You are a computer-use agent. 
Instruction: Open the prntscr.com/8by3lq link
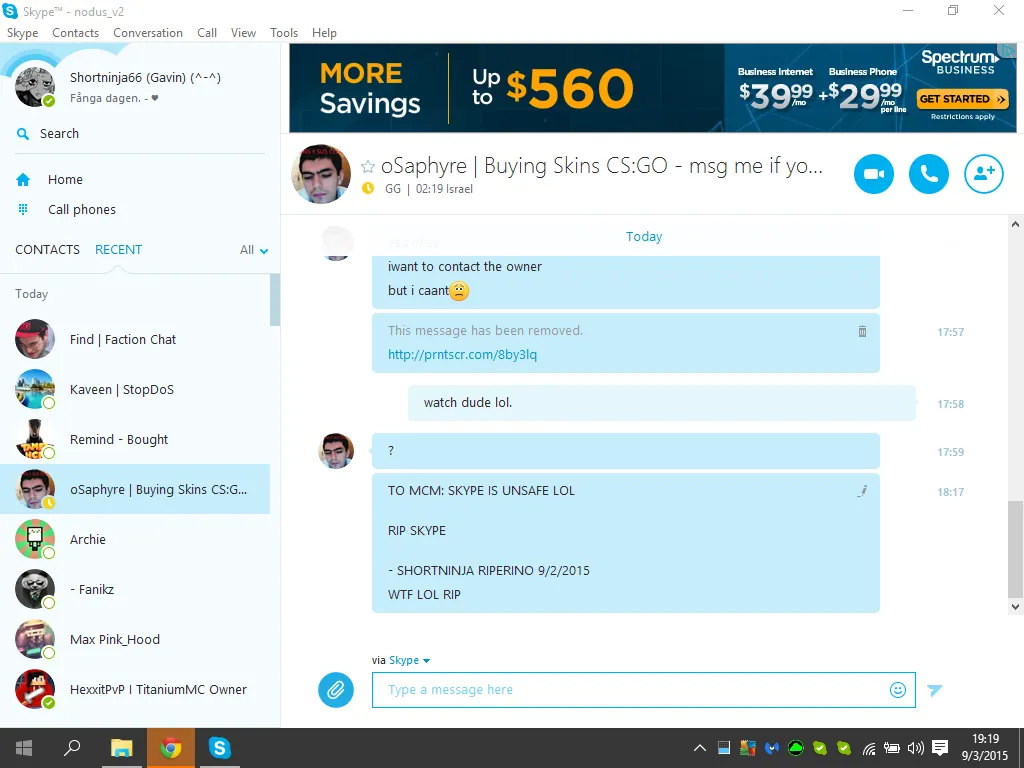pos(462,355)
